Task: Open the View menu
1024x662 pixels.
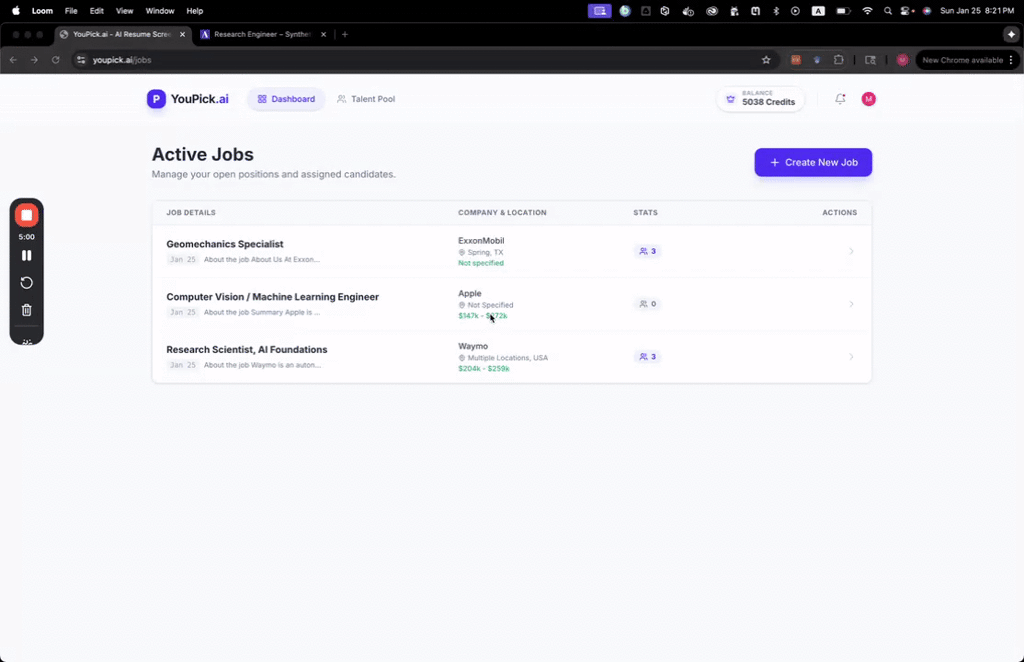Action: [x=124, y=11]
